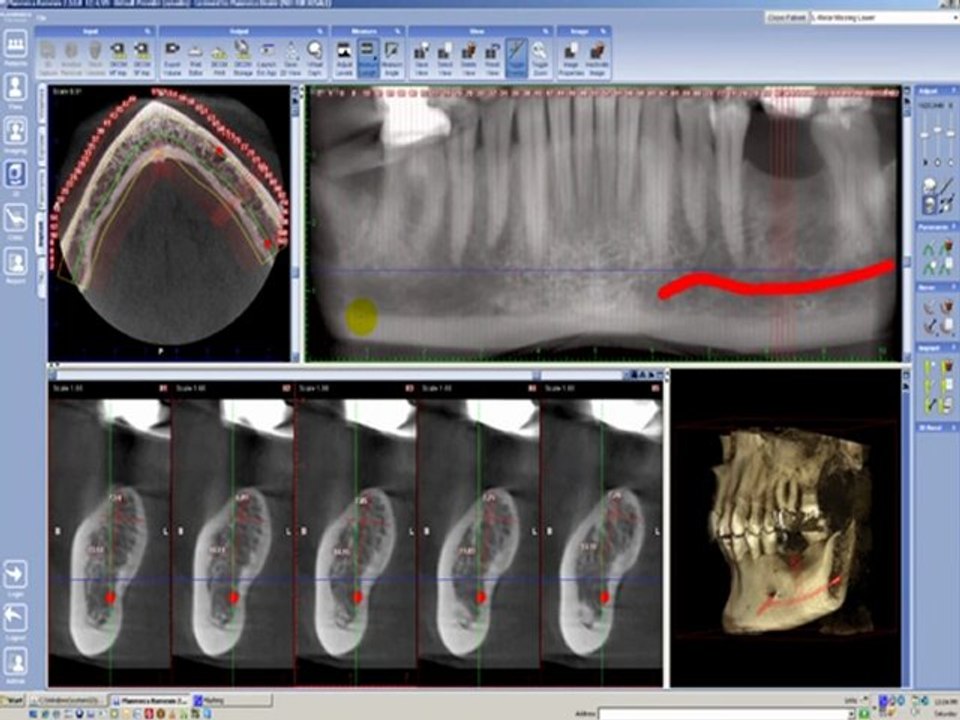Viewport: 960px width, 720px height.
Task: Toggle the highlighted crosshair tool in the View group
Action: point(516,58)
